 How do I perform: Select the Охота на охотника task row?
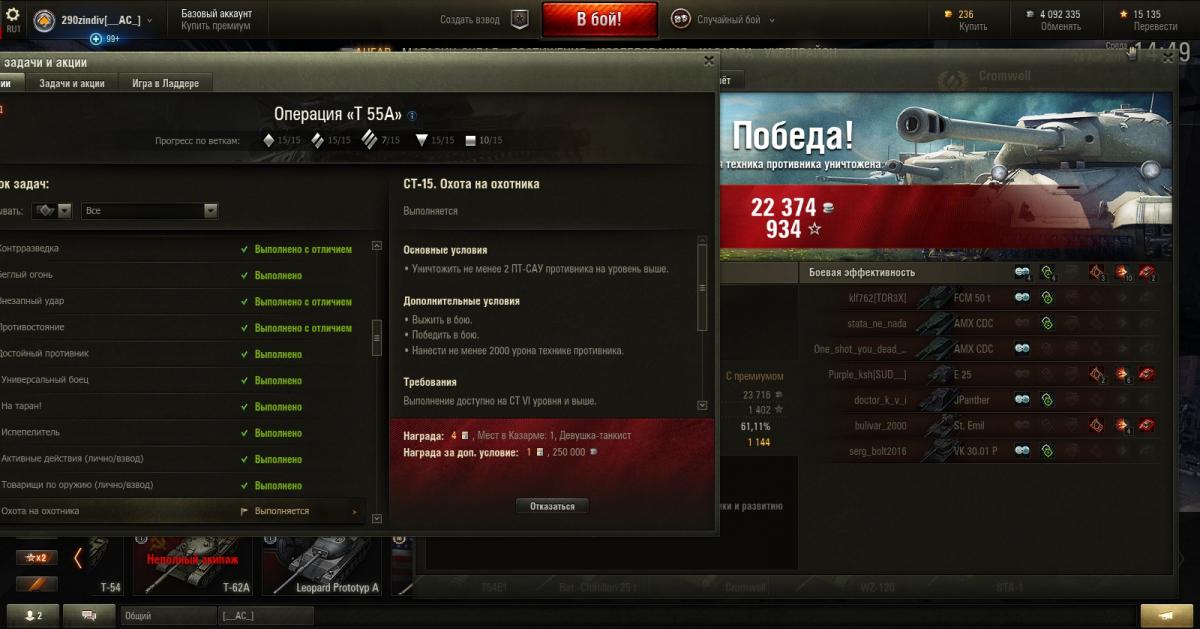tap(180, 511)
